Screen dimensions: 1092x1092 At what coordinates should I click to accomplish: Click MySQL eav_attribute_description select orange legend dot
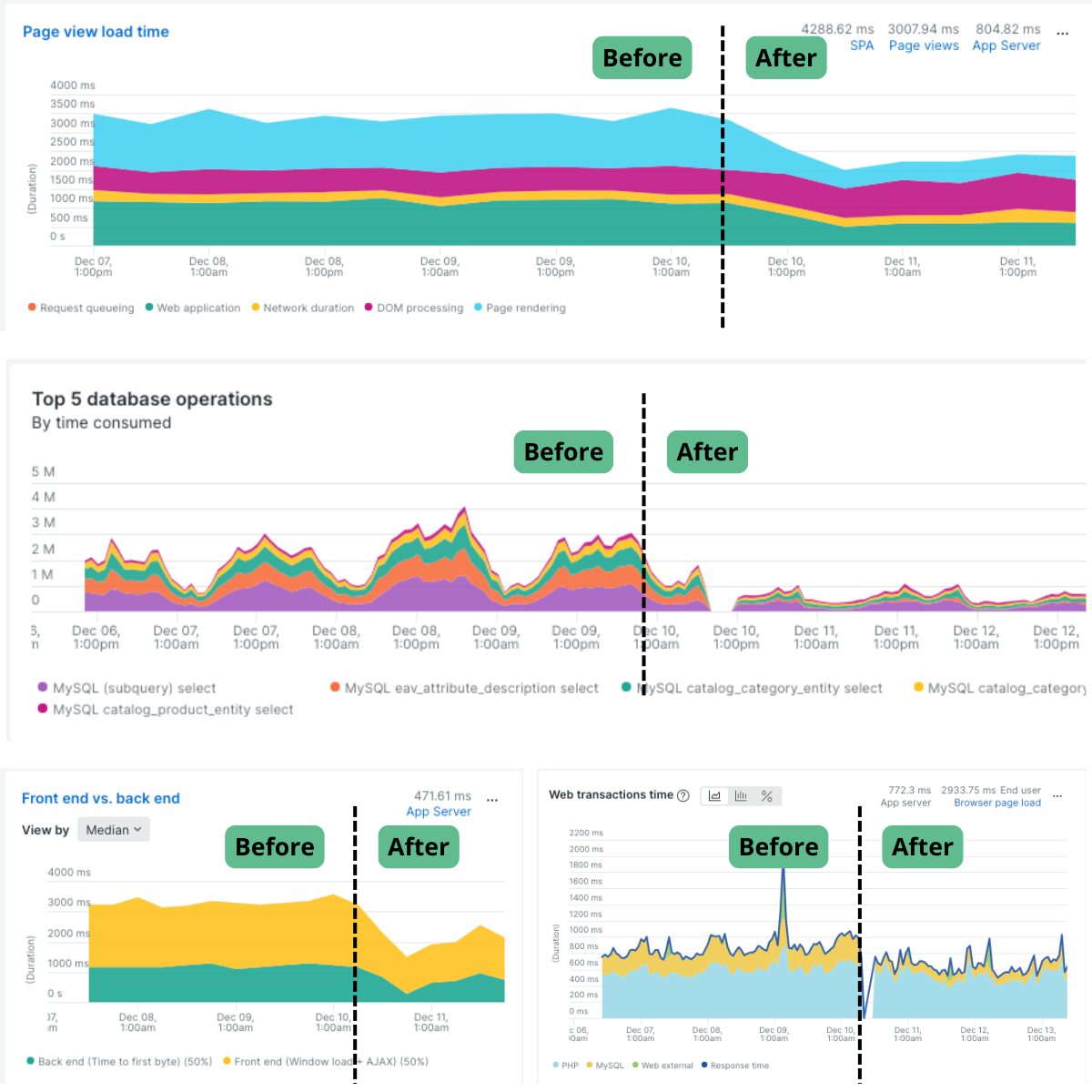pos(335,687)
